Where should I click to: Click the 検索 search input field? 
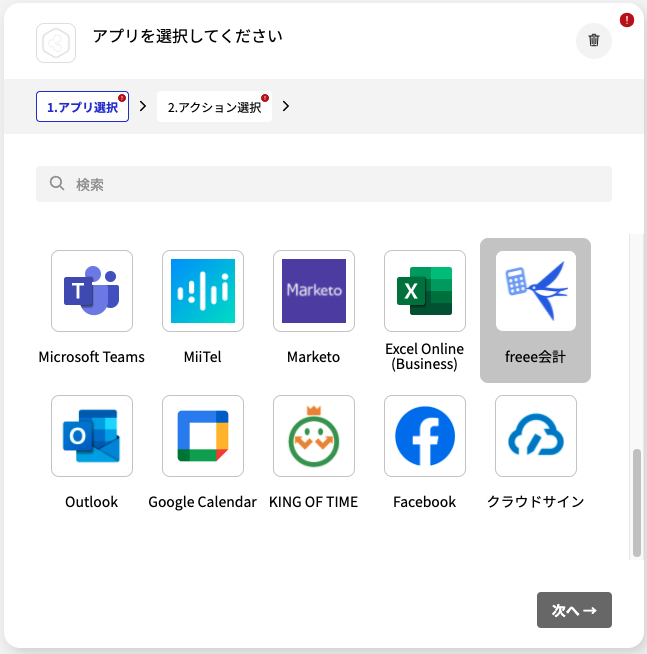pos(324,184)
